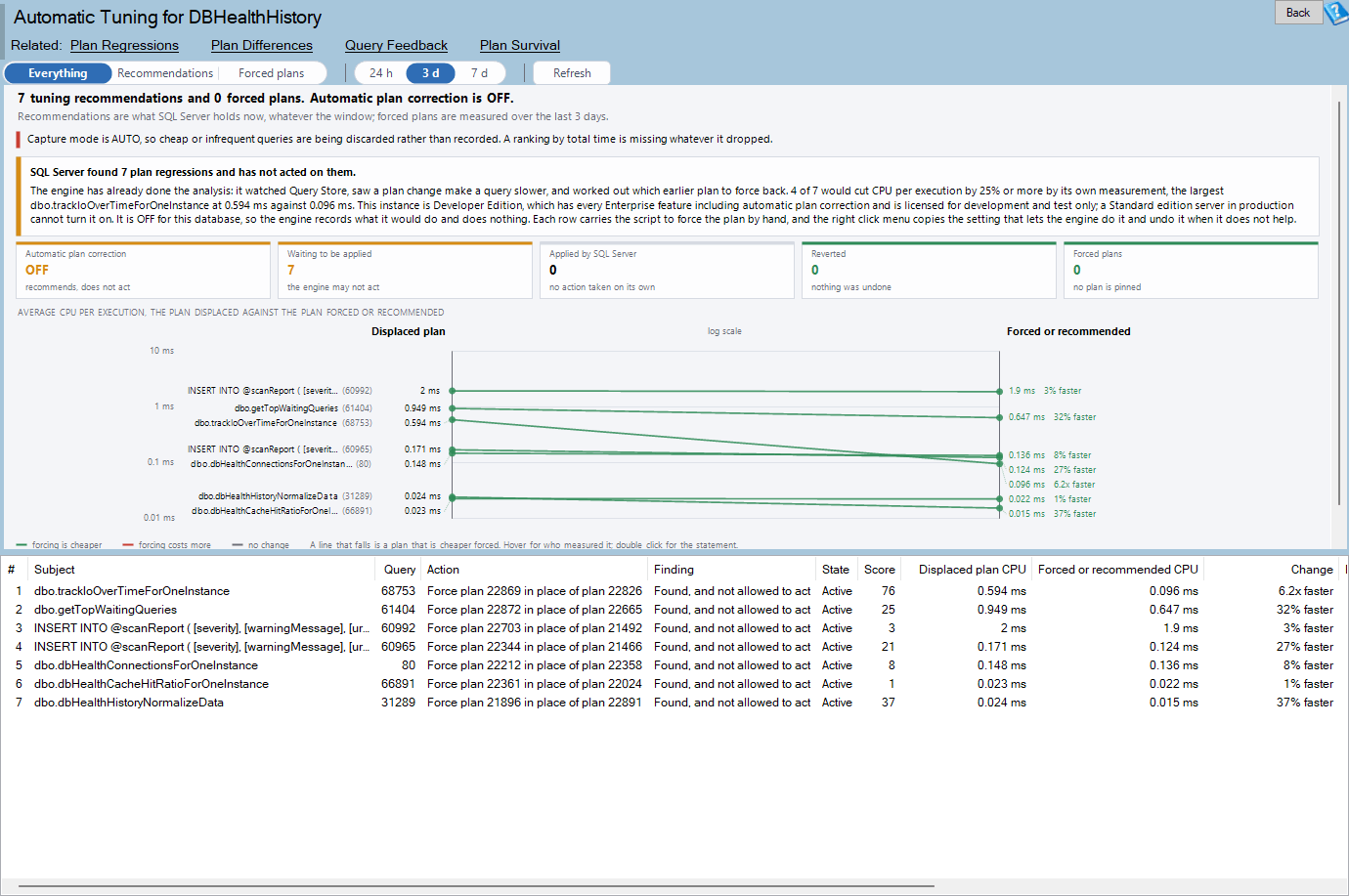Sort by the Subject column header

coord(200,570)
